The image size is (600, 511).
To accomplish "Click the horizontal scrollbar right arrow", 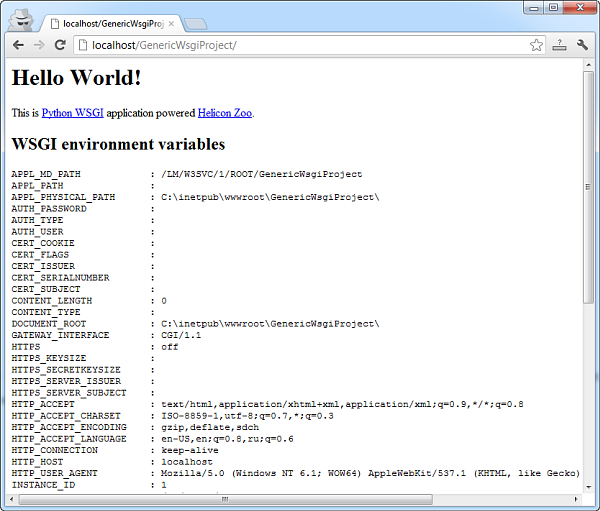I will tap(575, 498).
